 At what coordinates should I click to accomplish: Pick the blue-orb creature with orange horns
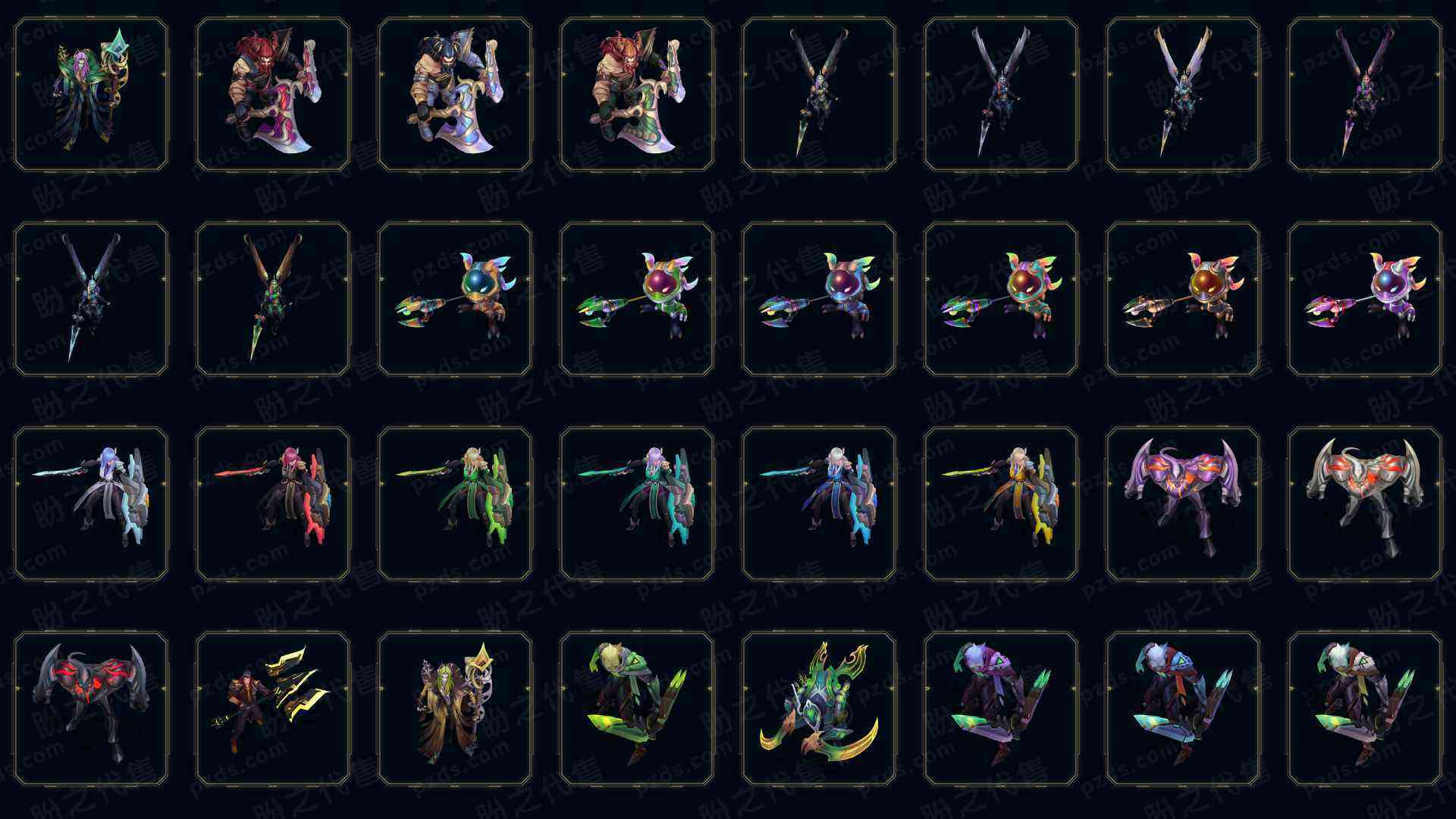click(455, 299)
